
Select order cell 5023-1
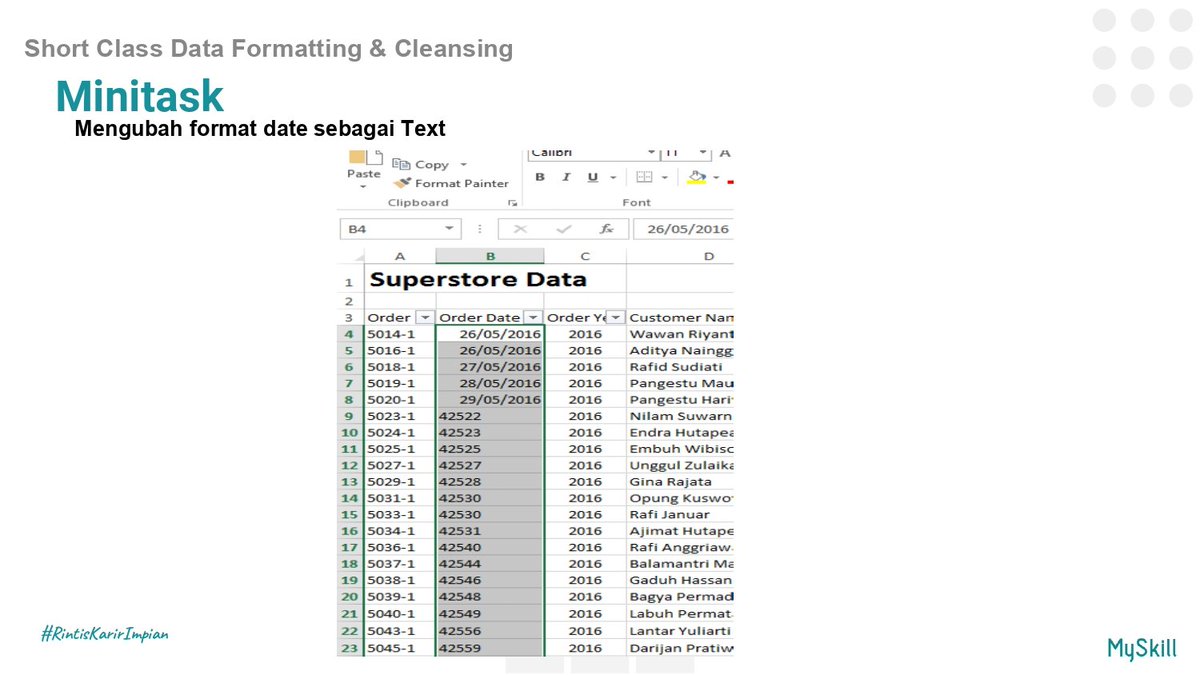[x=400, y=416]
